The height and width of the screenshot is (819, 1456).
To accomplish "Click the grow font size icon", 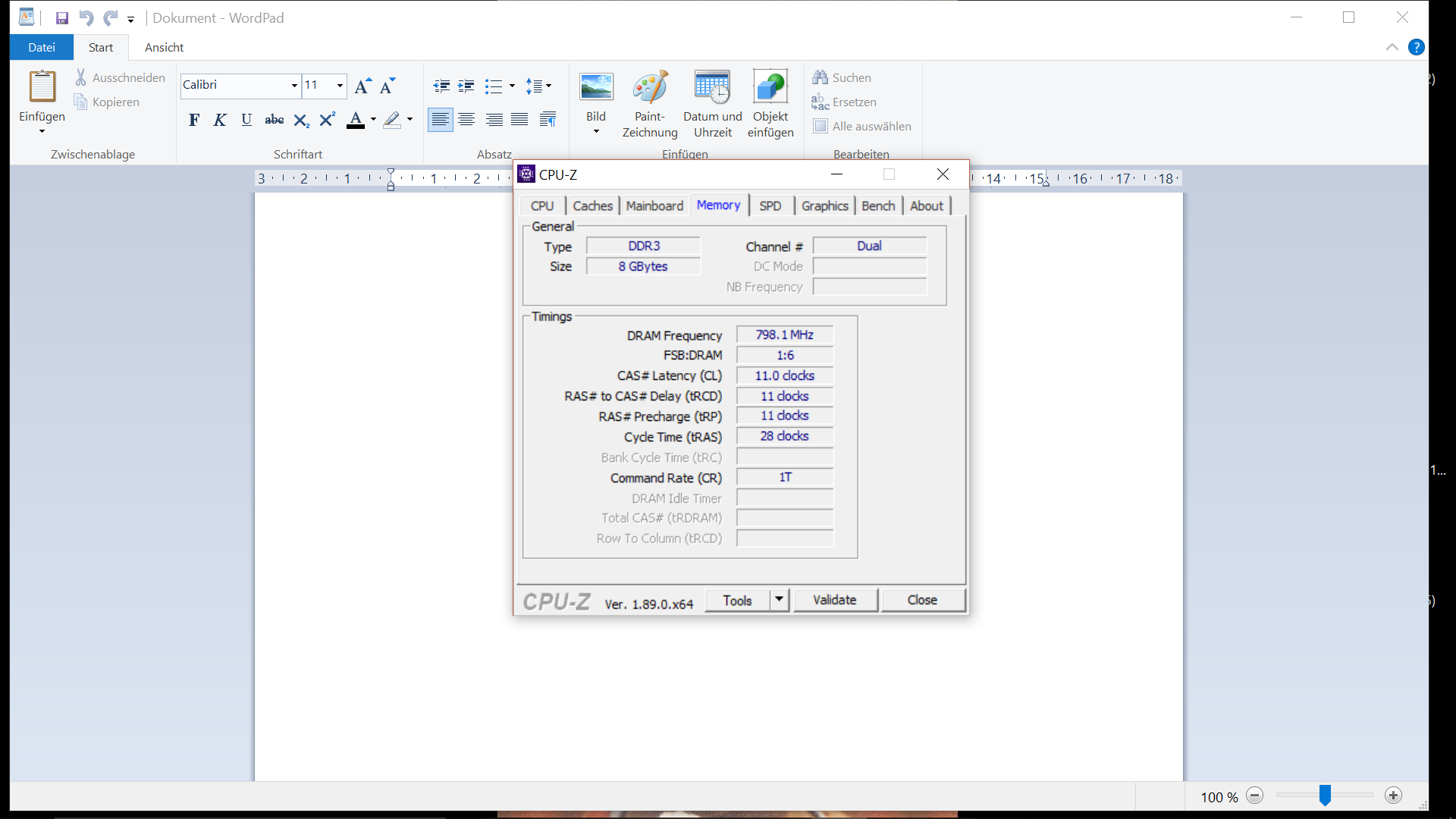I will (362, 86).
